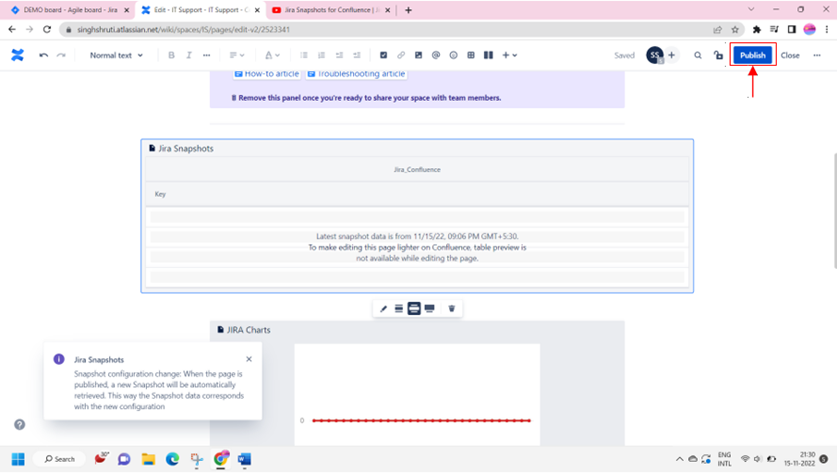Viewport: 837px width, 473px height.
Task: Undo the last edit
Action: click(44, 55)
